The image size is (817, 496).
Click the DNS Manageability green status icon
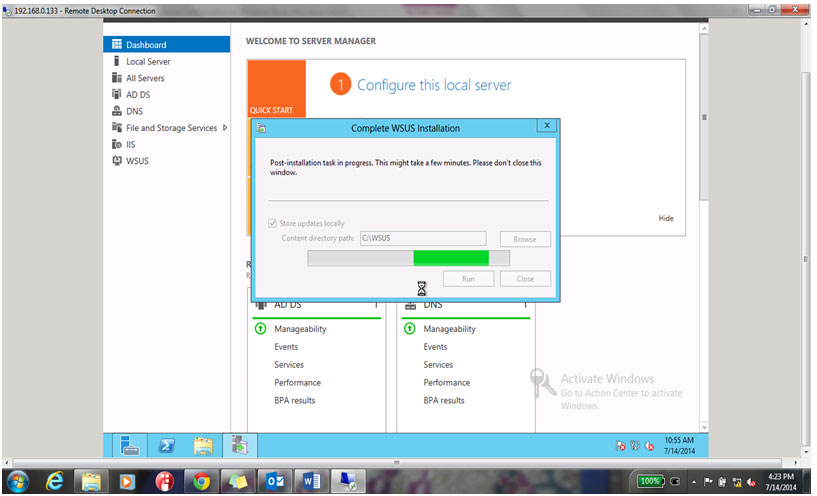click(x=410, y=329)
